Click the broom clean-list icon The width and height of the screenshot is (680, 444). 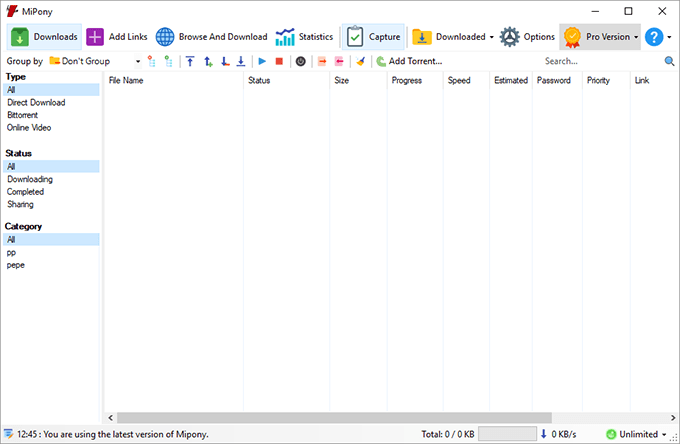360,62
